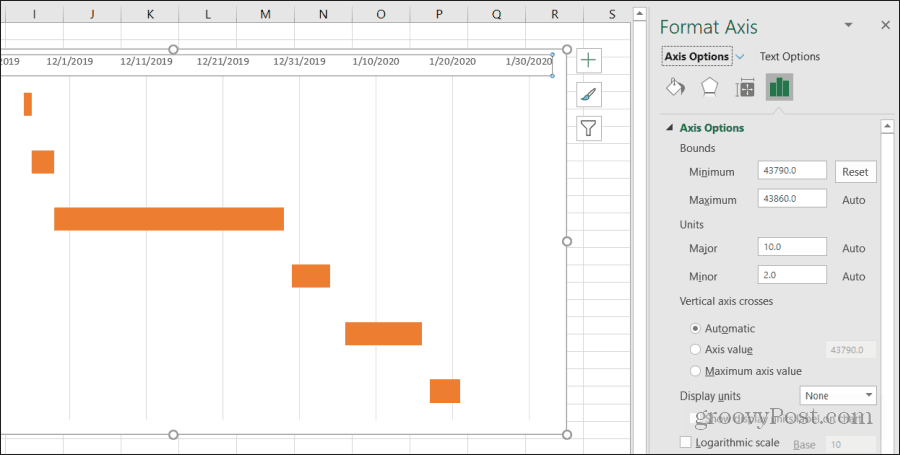Select column header P

[439, 14]
